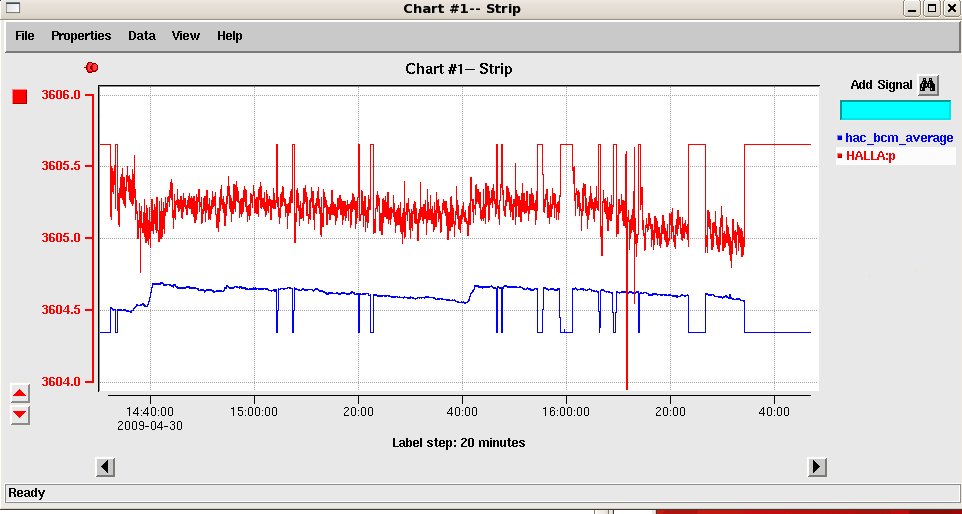Click the Label step: 20 minutes text
The image size is (962, 514).
click(458, 442)
